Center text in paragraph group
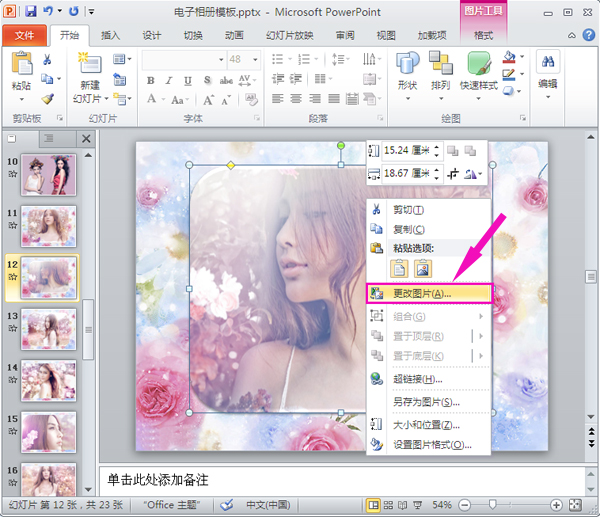Screen dimensions: 600x517 click(x=296, y=99)
